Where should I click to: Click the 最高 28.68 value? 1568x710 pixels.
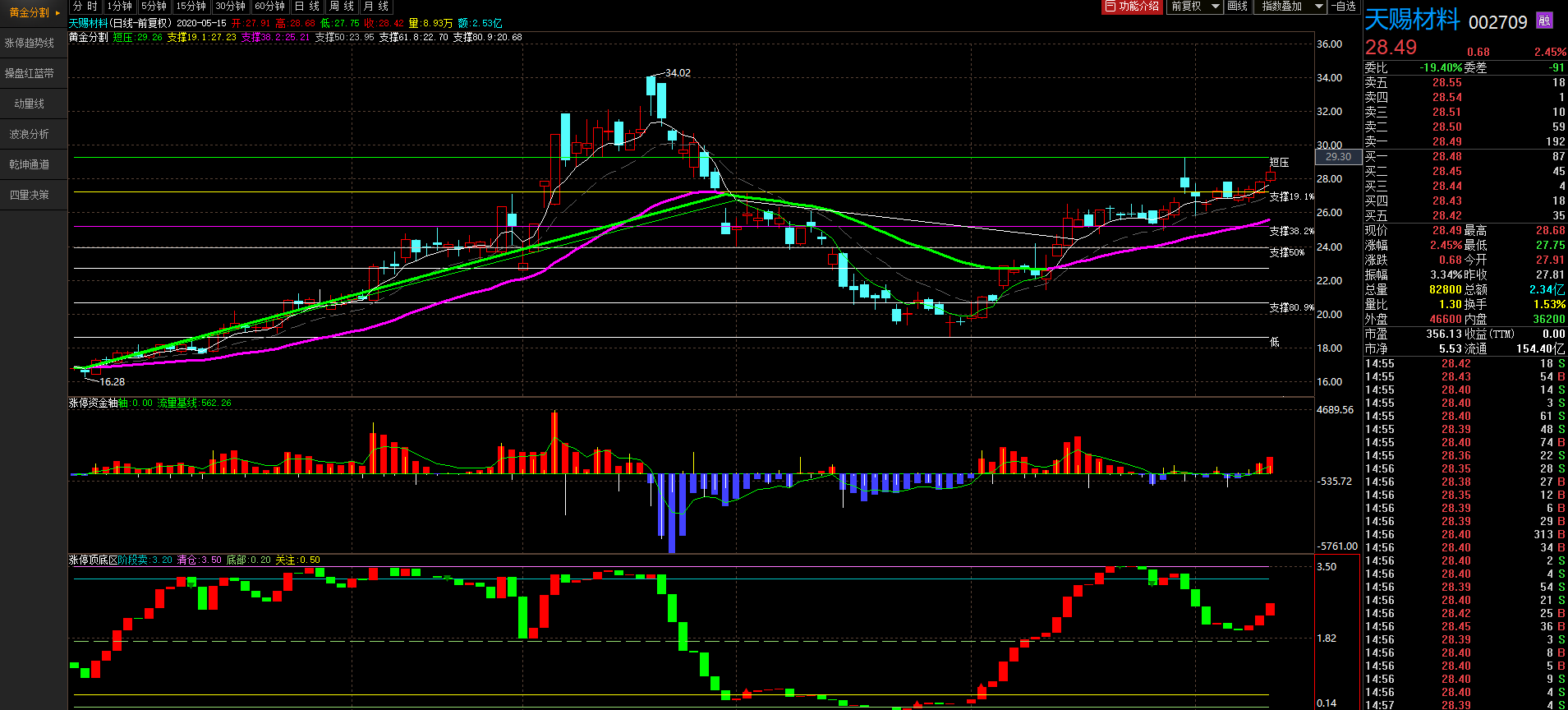tap(1551, 231)
